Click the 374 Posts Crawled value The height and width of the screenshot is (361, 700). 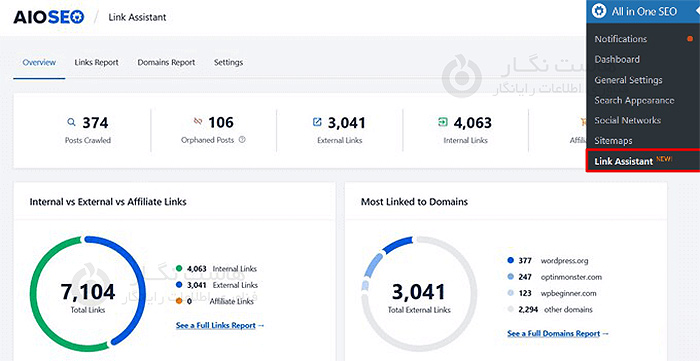(x=95, y=122)
